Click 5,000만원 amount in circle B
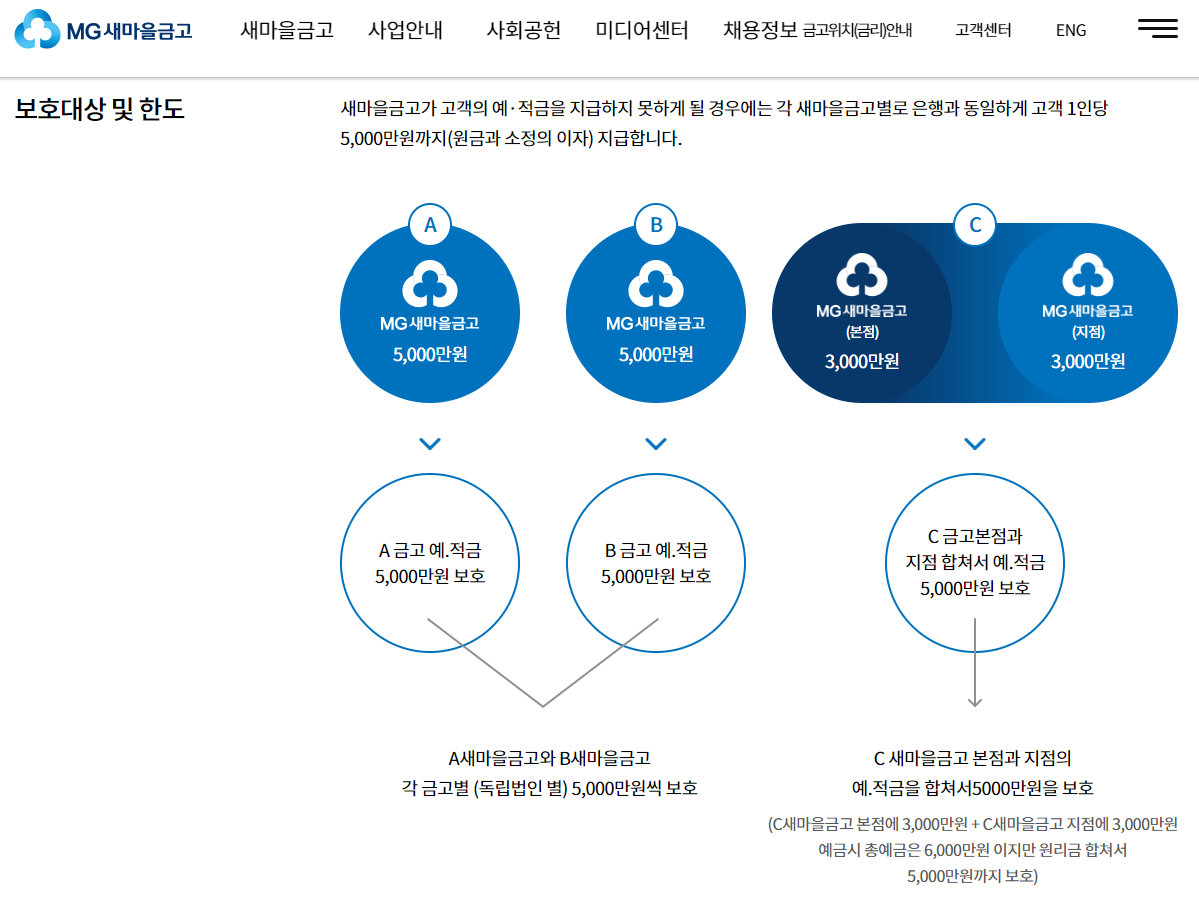 coord(656,355)
